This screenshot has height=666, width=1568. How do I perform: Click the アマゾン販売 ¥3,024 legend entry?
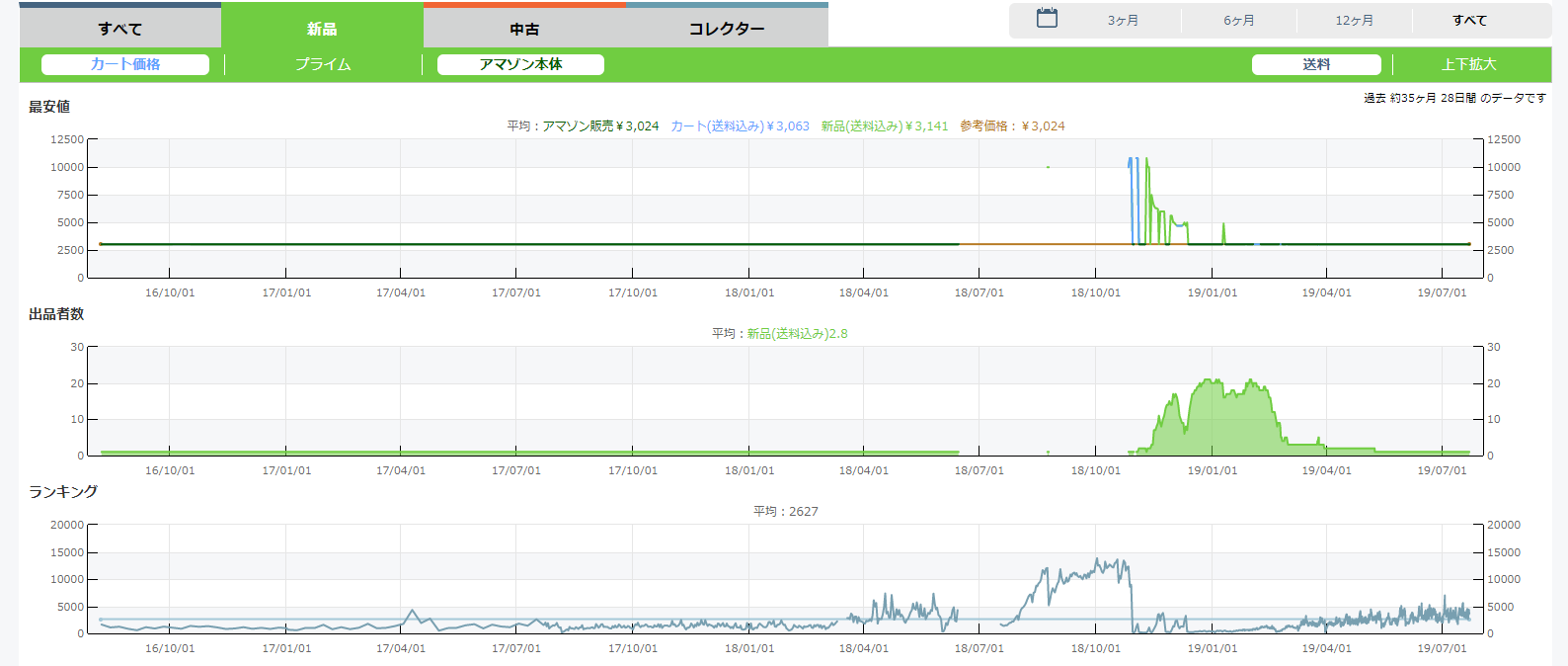click(600, 126)
